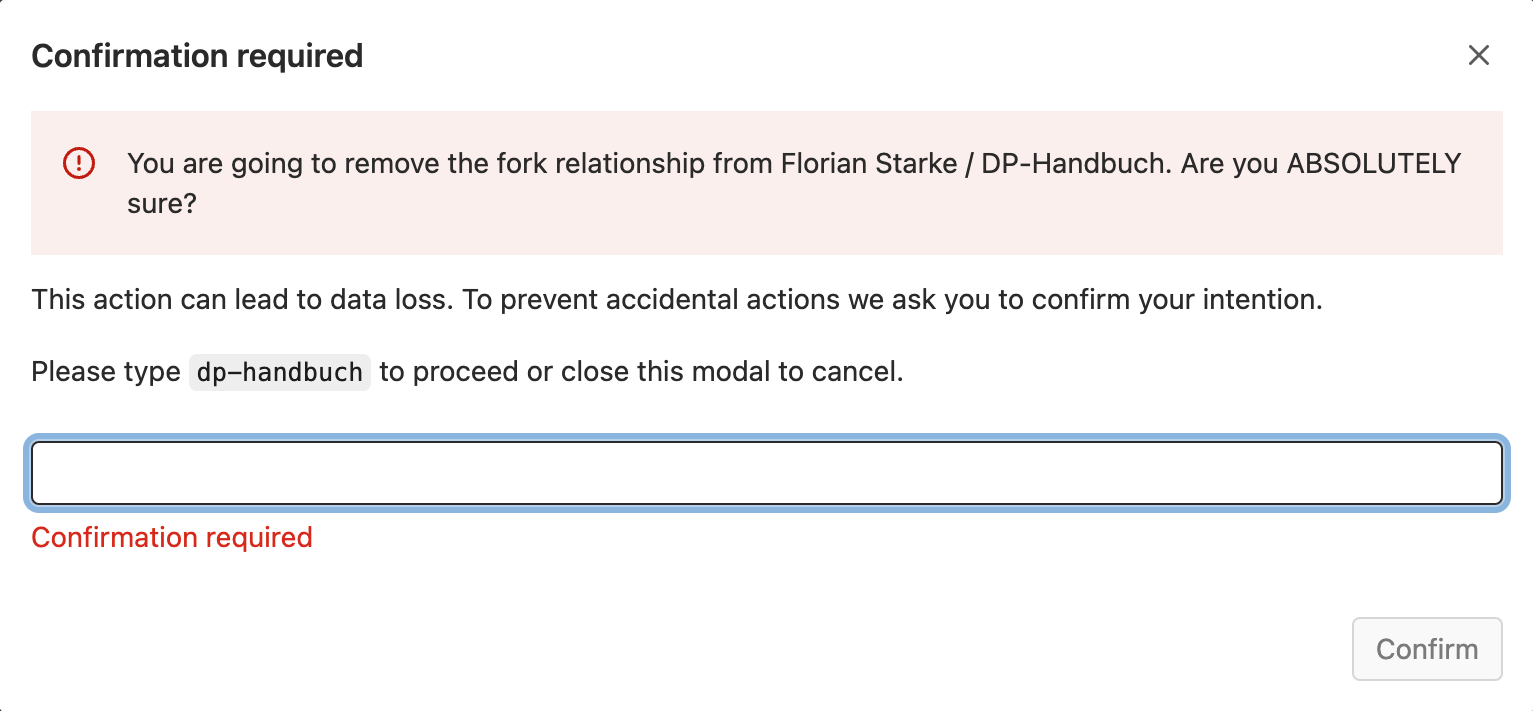Click the dp-handbuch code snippet
Screen dimensions: 1533x711
point(280,373)
